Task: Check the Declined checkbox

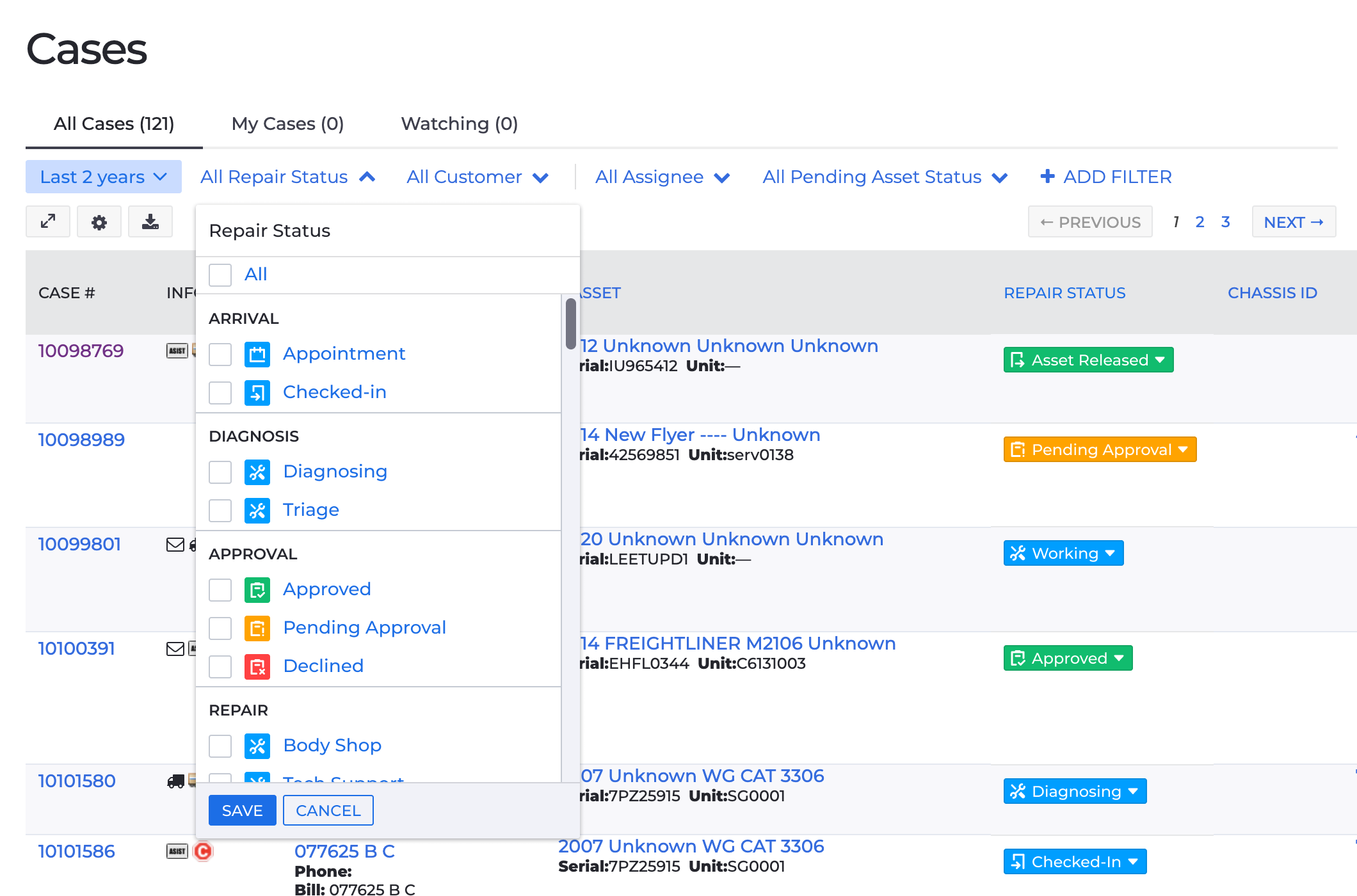Action: pyautogui.click(x=220, y=667)
